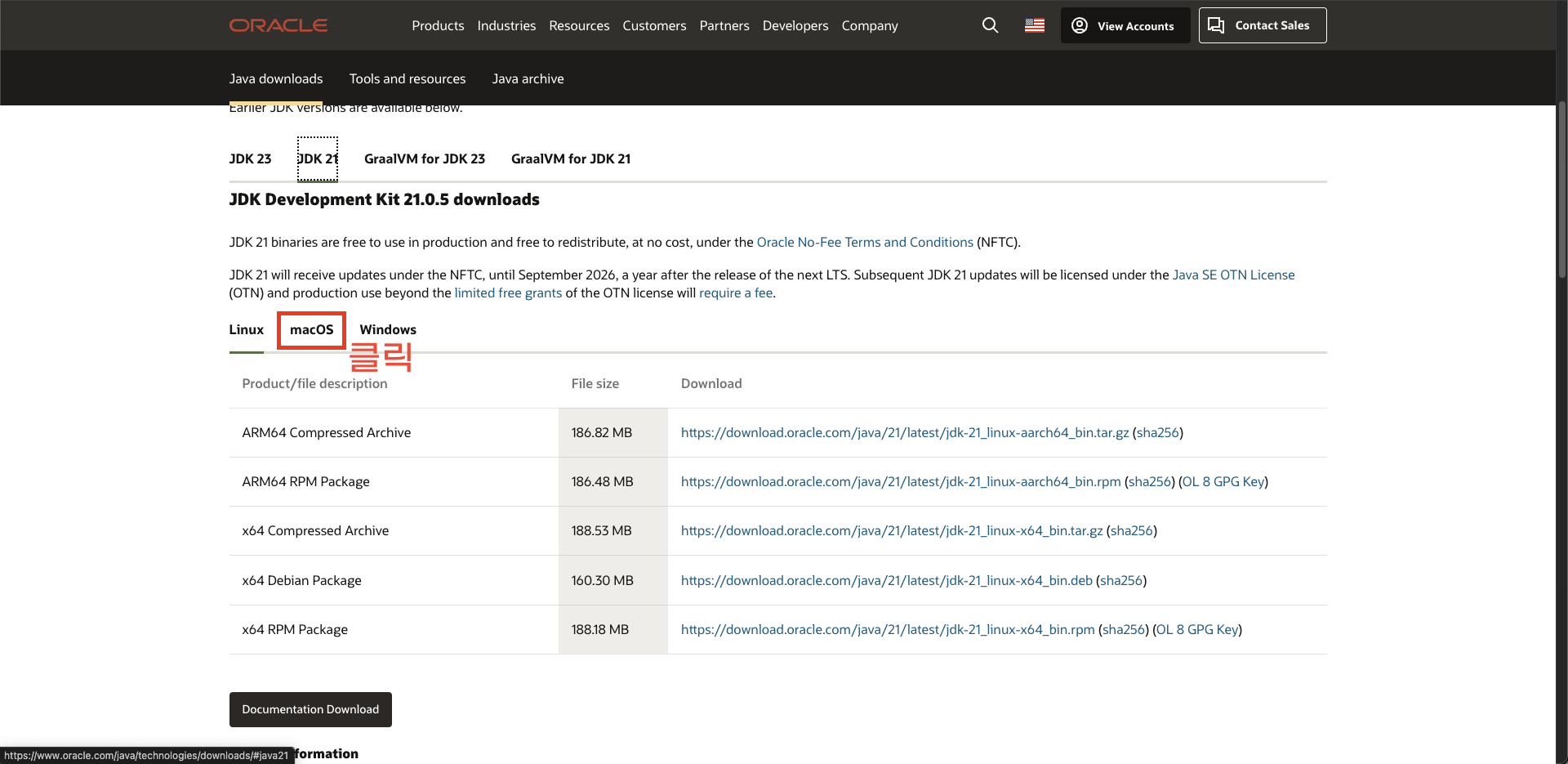1568x764 pixels.
Task: Open the Industries menu
Action: [506, 25]
